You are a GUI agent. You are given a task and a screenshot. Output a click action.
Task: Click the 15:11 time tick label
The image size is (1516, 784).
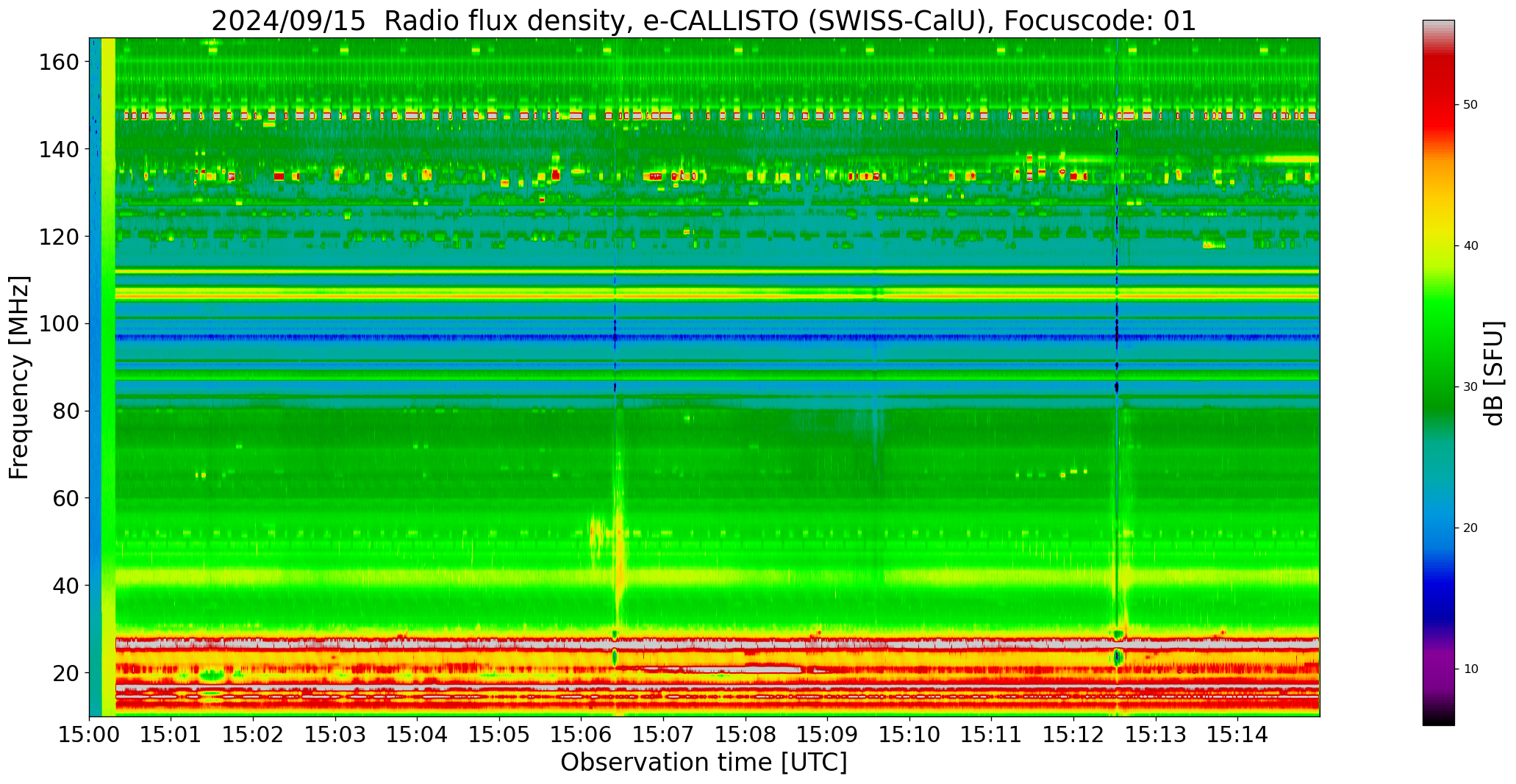point(991,734)
